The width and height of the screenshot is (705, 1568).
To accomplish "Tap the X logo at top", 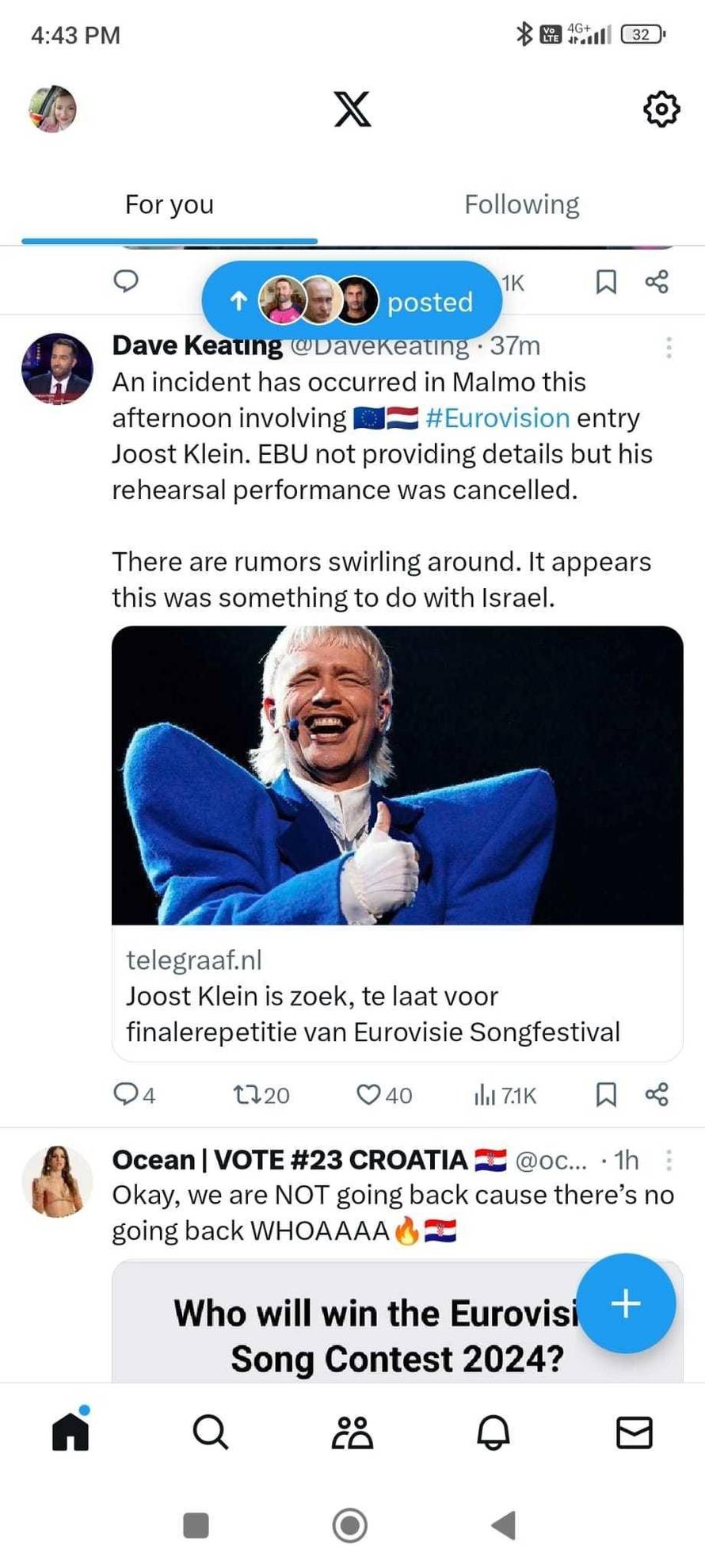I will click(352, 109).
